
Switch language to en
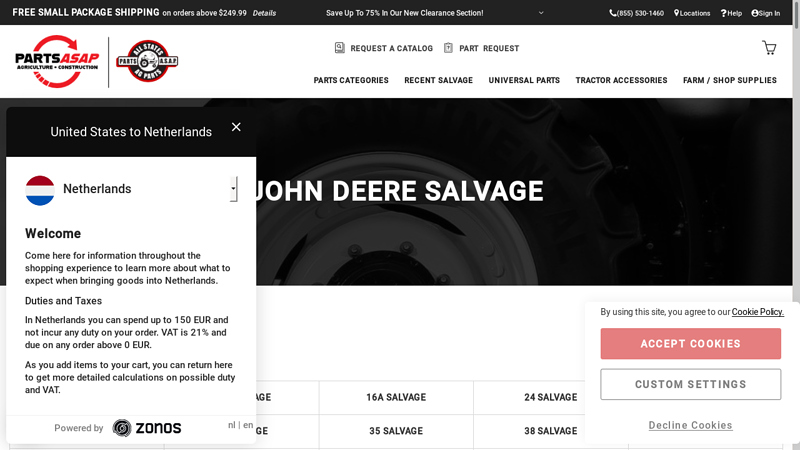tap(248, 425)
